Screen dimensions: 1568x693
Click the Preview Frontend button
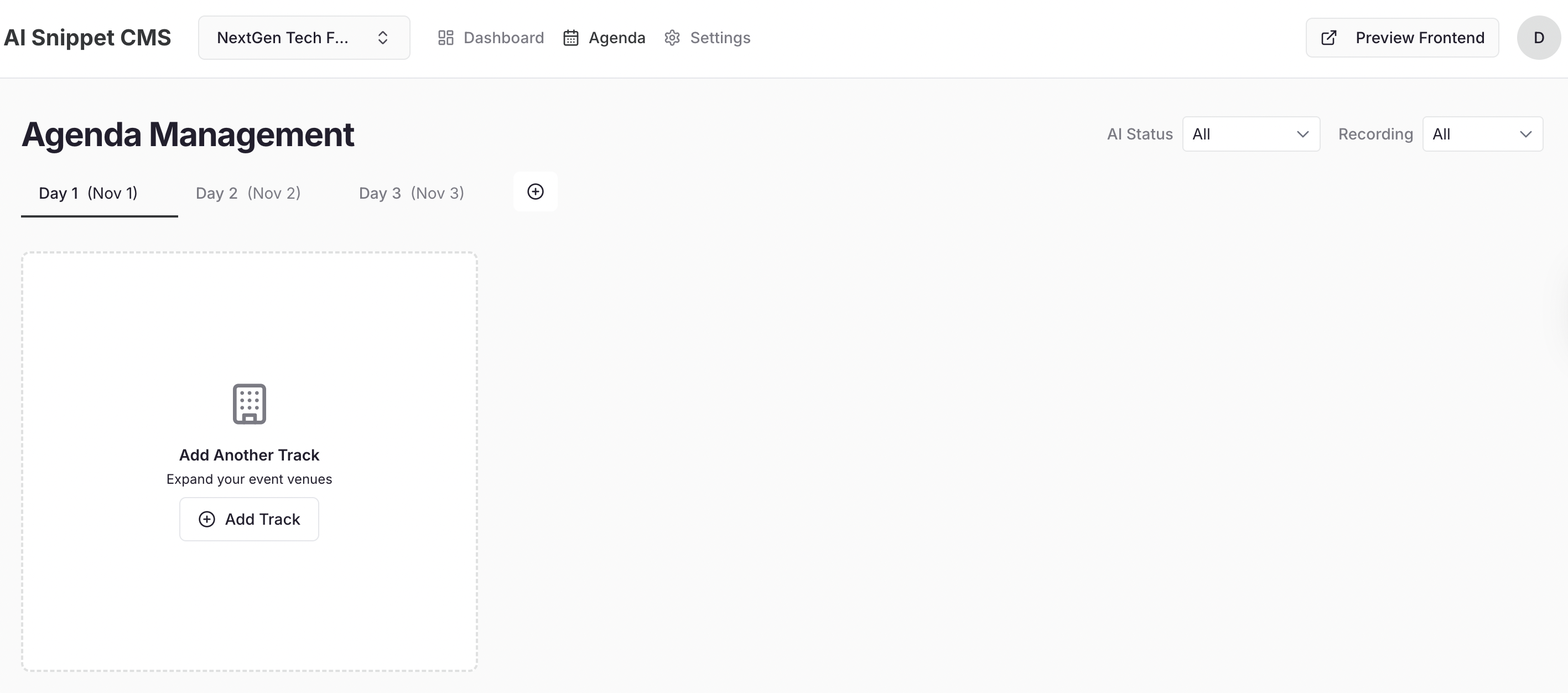point(1403,37)
